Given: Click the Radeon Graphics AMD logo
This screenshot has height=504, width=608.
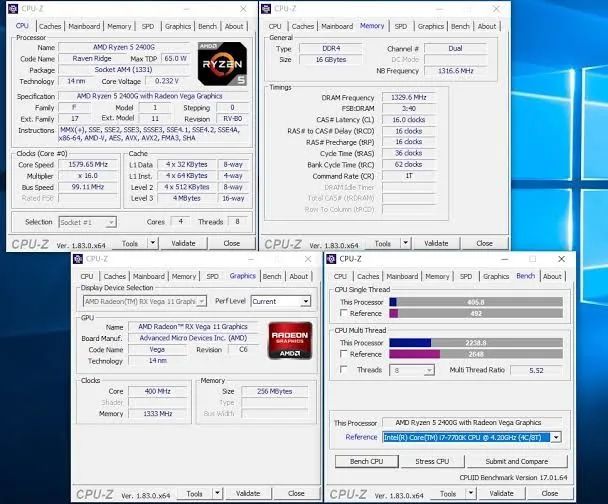Looking at the screenshot, I should coord(290,340).
